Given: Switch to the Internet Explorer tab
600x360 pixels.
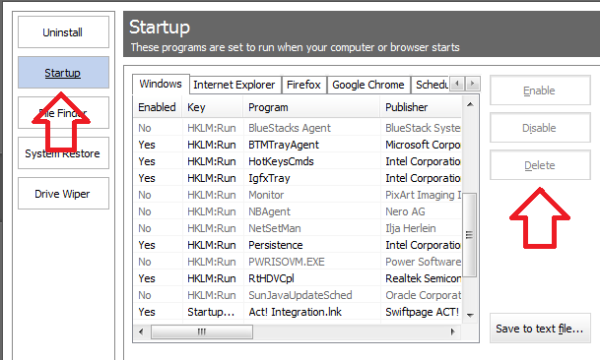Looking at the screenshot, I should tap(235, 85).
